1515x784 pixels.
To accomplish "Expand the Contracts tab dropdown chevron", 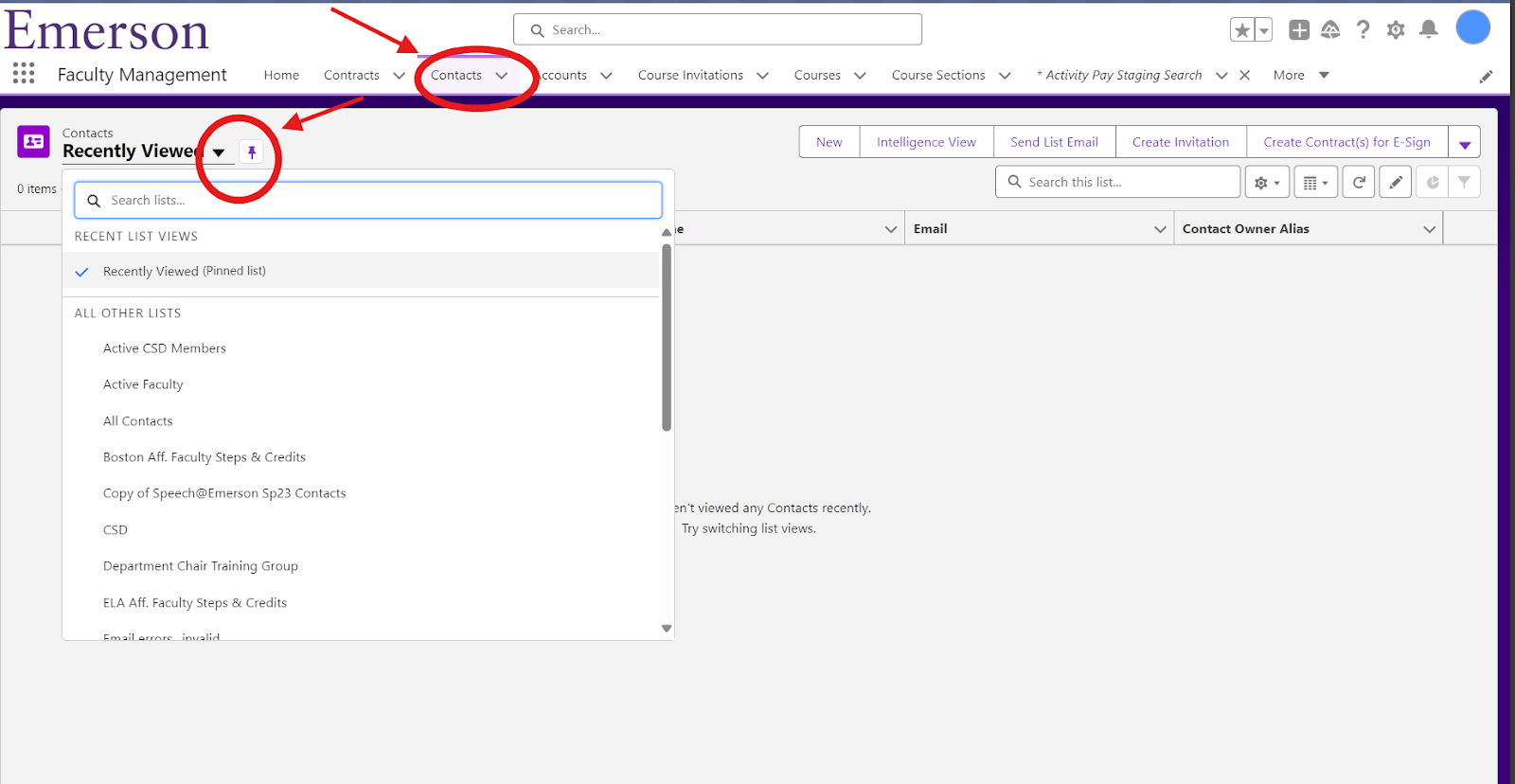I will (x=399, y=76).
